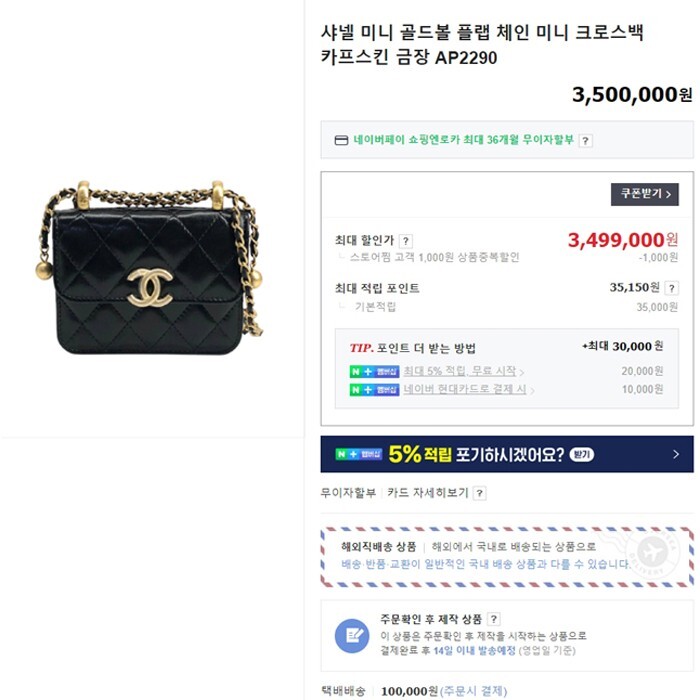Select the 무이자할부 tab
The height and width of the screenshot is (700, 700).
pos(348,493)
